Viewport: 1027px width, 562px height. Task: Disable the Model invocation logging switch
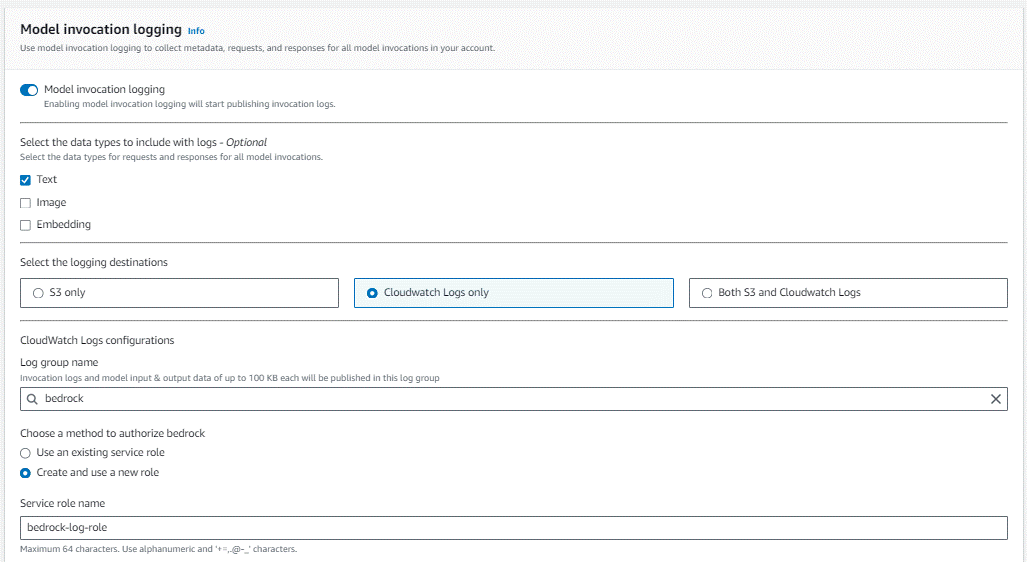click(29, 90)
